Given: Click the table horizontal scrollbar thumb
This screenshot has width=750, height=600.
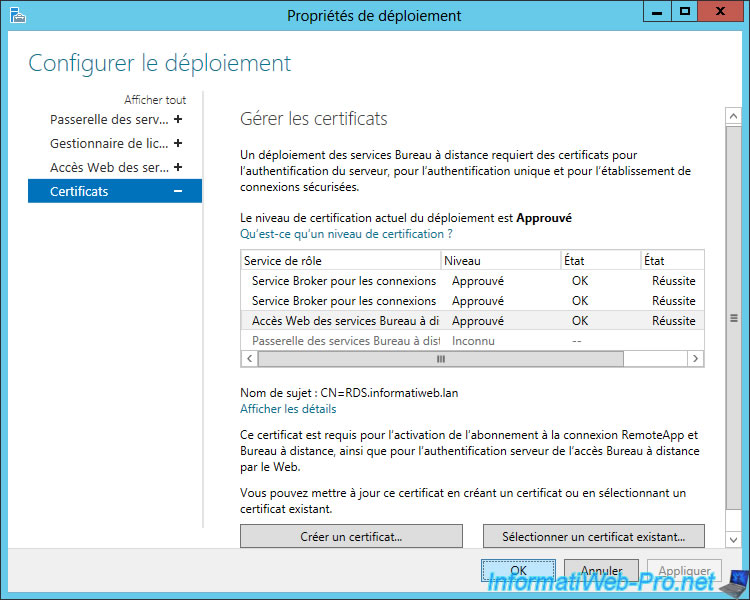Looking at the screenshot, I should (441, 358).
